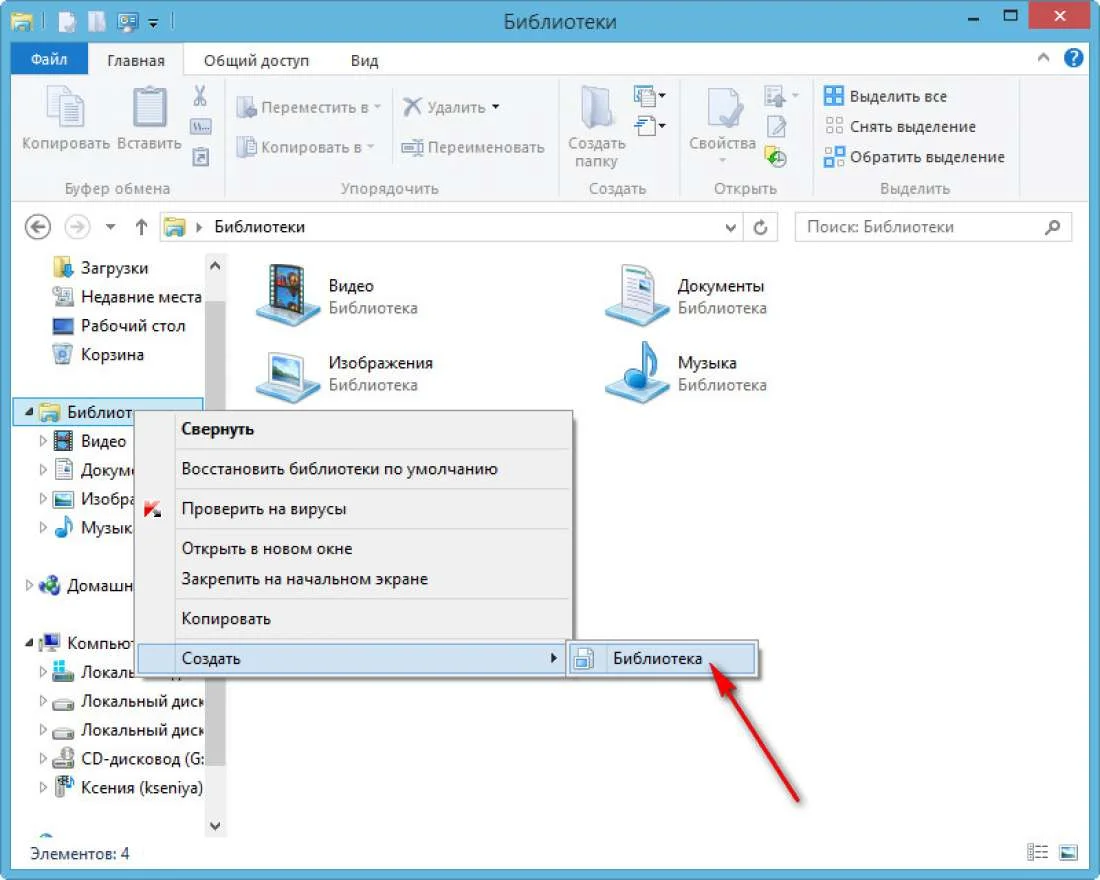1100x880 pixels.
Task: Click the search magnifier icon
Action: tap(1052, 227)
